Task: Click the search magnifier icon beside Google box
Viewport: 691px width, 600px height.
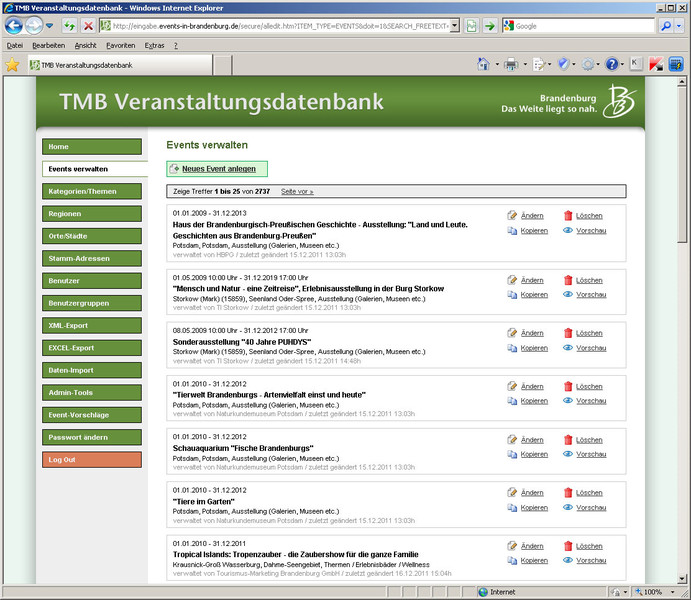Action: pos(666,26)
